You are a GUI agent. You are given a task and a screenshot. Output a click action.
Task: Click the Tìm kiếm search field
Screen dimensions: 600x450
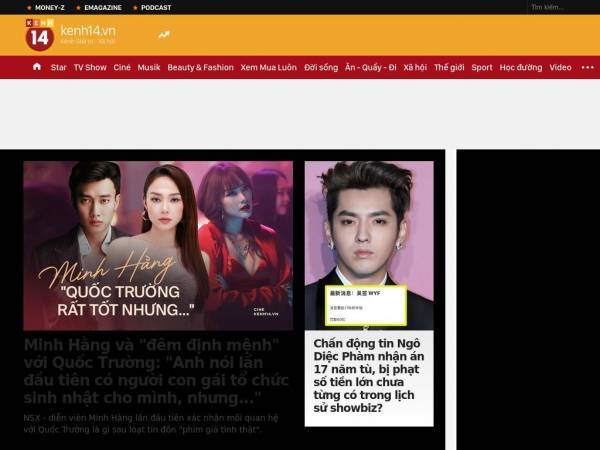pyautogui.click(x=562, y=7)
